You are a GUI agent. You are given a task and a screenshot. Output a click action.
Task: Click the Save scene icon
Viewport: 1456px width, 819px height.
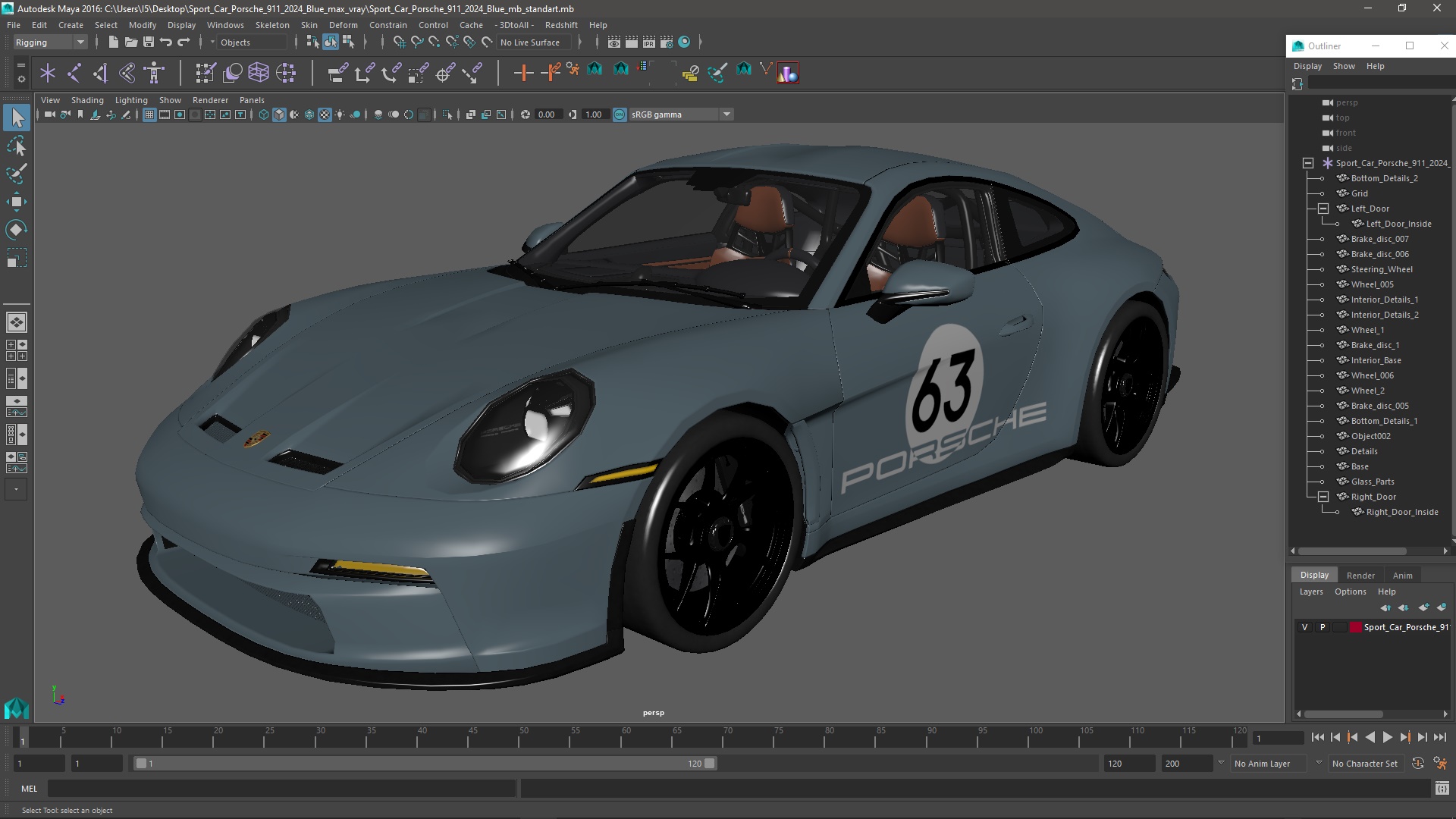149,42
